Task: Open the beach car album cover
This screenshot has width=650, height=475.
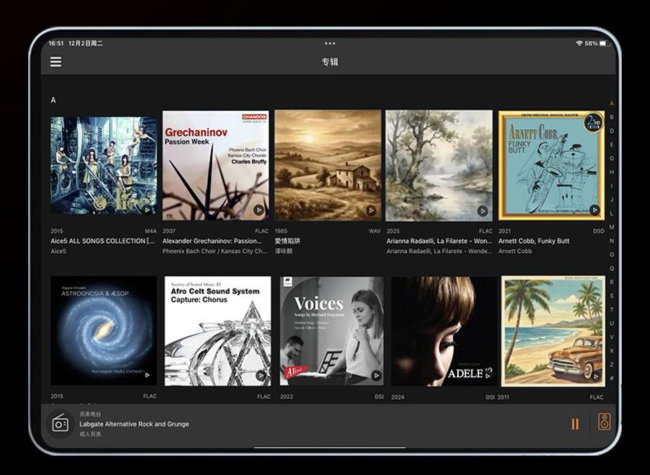Action: point(552,331)
